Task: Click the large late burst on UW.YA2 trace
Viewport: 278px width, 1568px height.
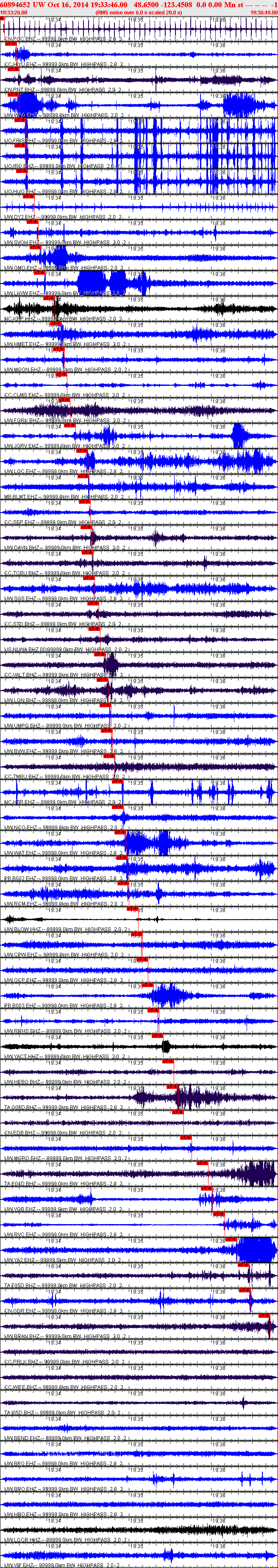Action: pyautogui.click(x=256, y=1250)
